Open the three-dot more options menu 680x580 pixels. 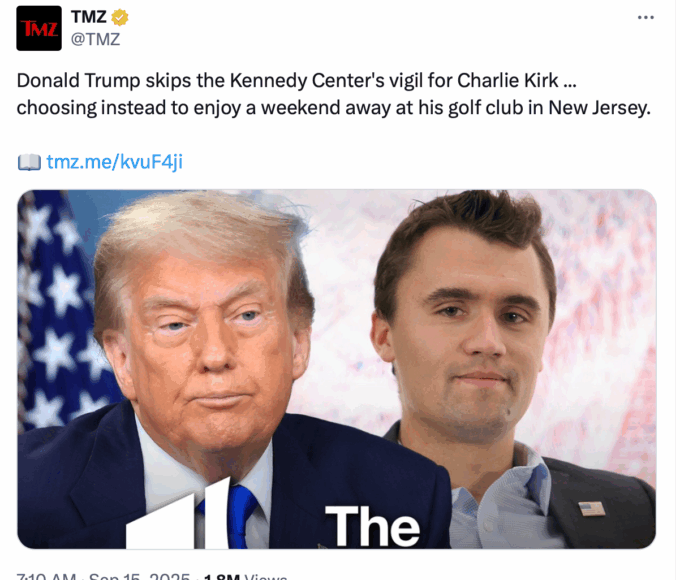pyautogui.click(x=645, y=17)
